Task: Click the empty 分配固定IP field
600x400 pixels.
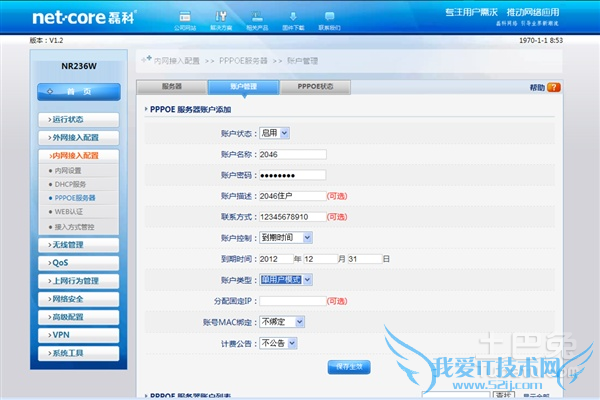Action: (293, 301)
